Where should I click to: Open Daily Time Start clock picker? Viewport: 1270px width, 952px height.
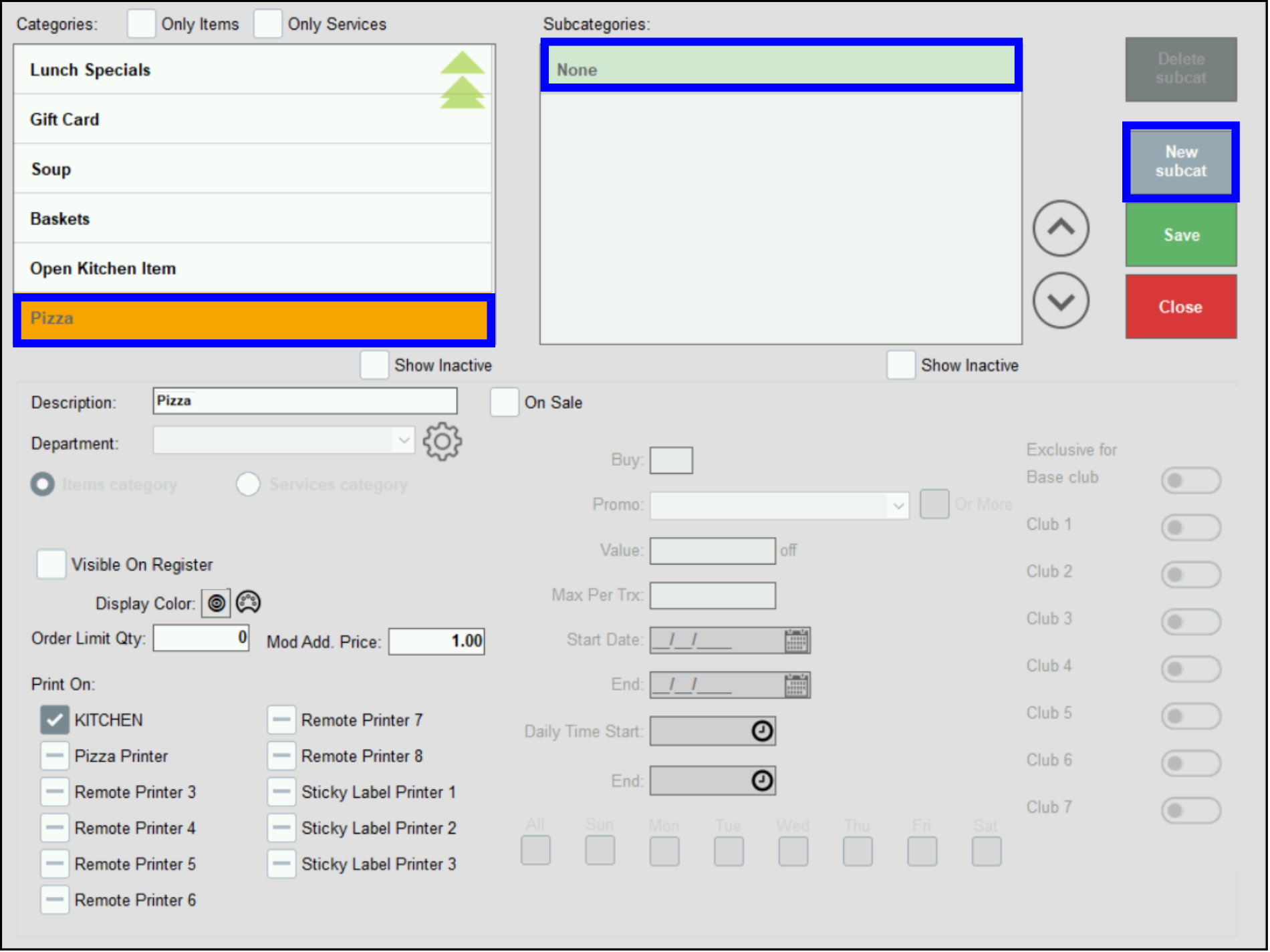(x=763, y=732)
